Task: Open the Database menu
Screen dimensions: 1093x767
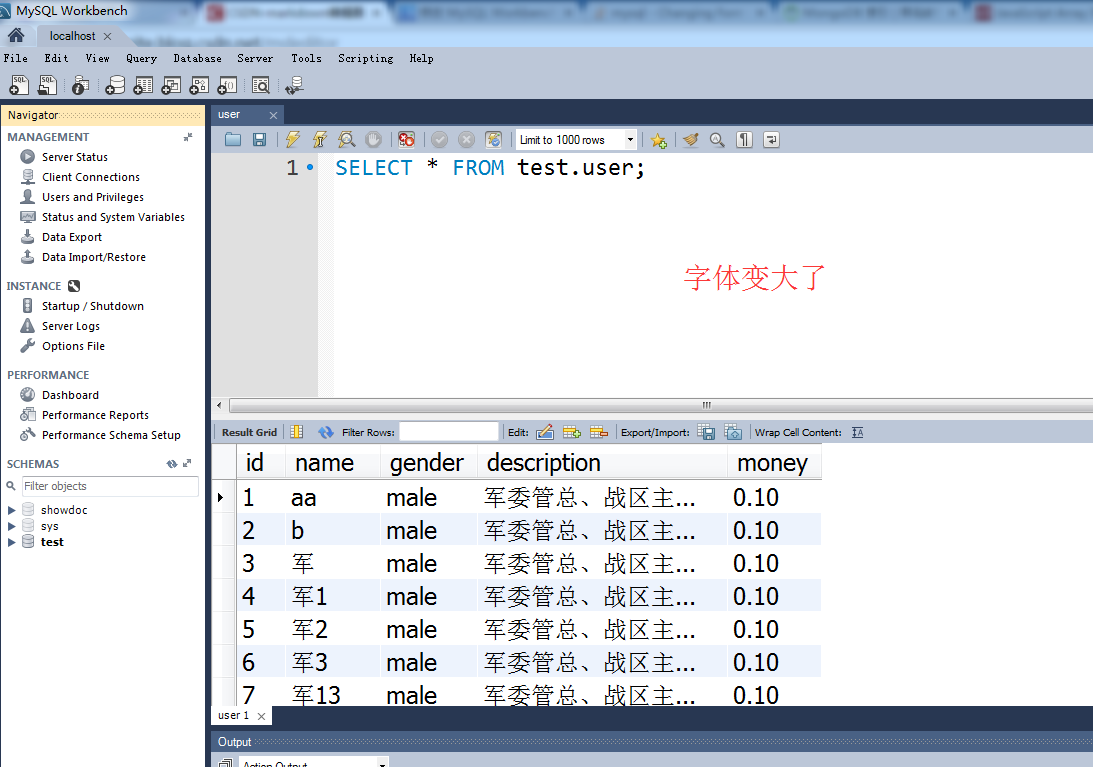Action: click(197, 59)
